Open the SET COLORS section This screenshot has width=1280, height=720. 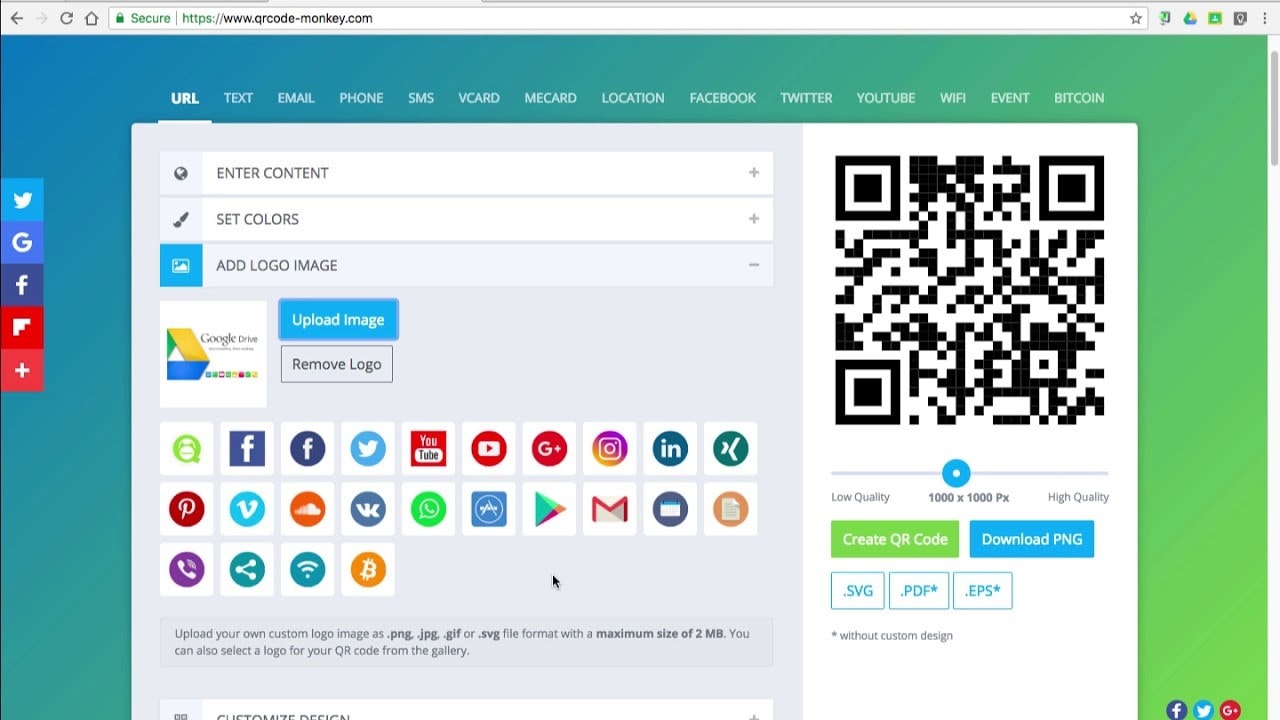(x=465, y=219)
